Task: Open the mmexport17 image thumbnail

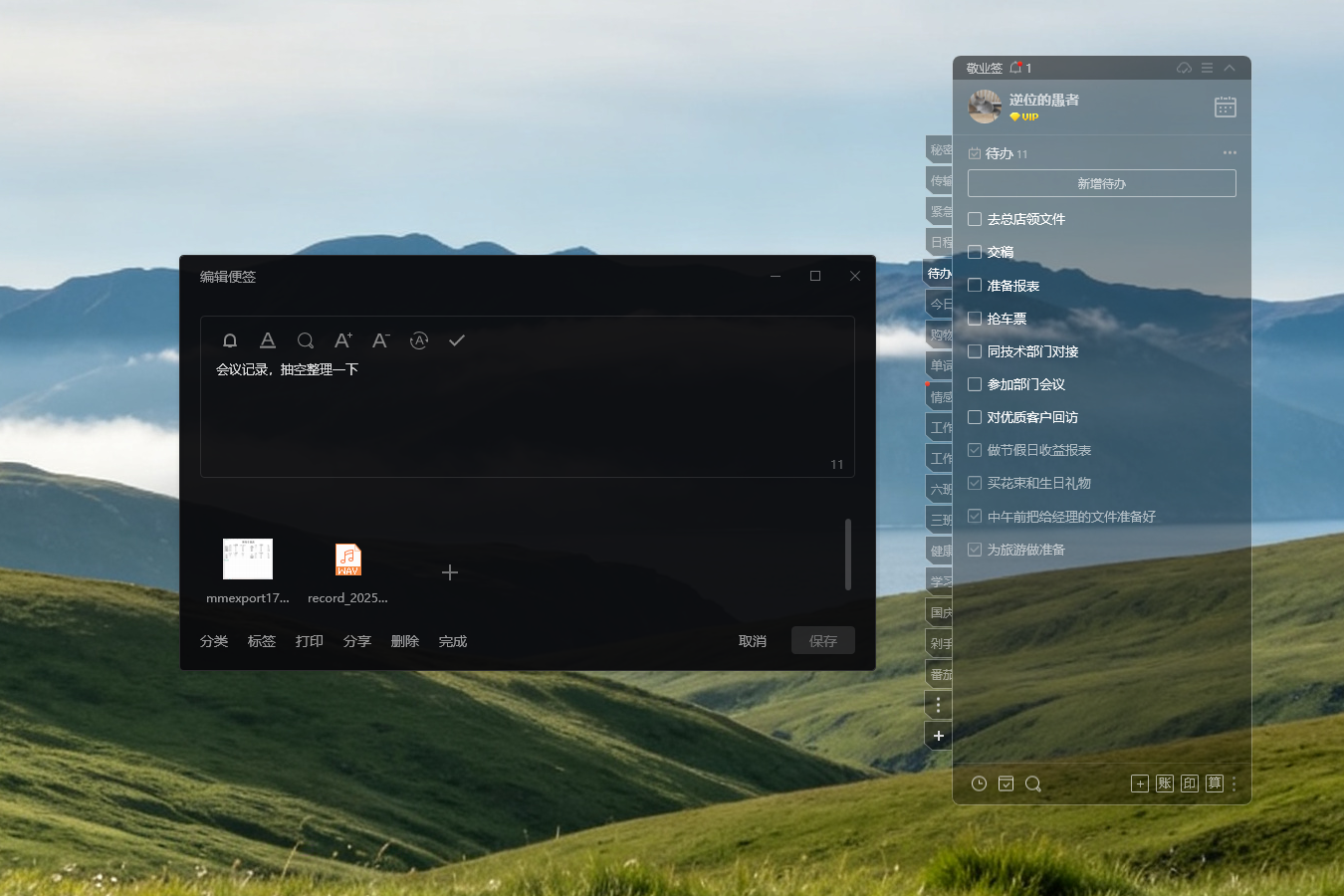Action: pyautogui.click(x=248, y=559)
